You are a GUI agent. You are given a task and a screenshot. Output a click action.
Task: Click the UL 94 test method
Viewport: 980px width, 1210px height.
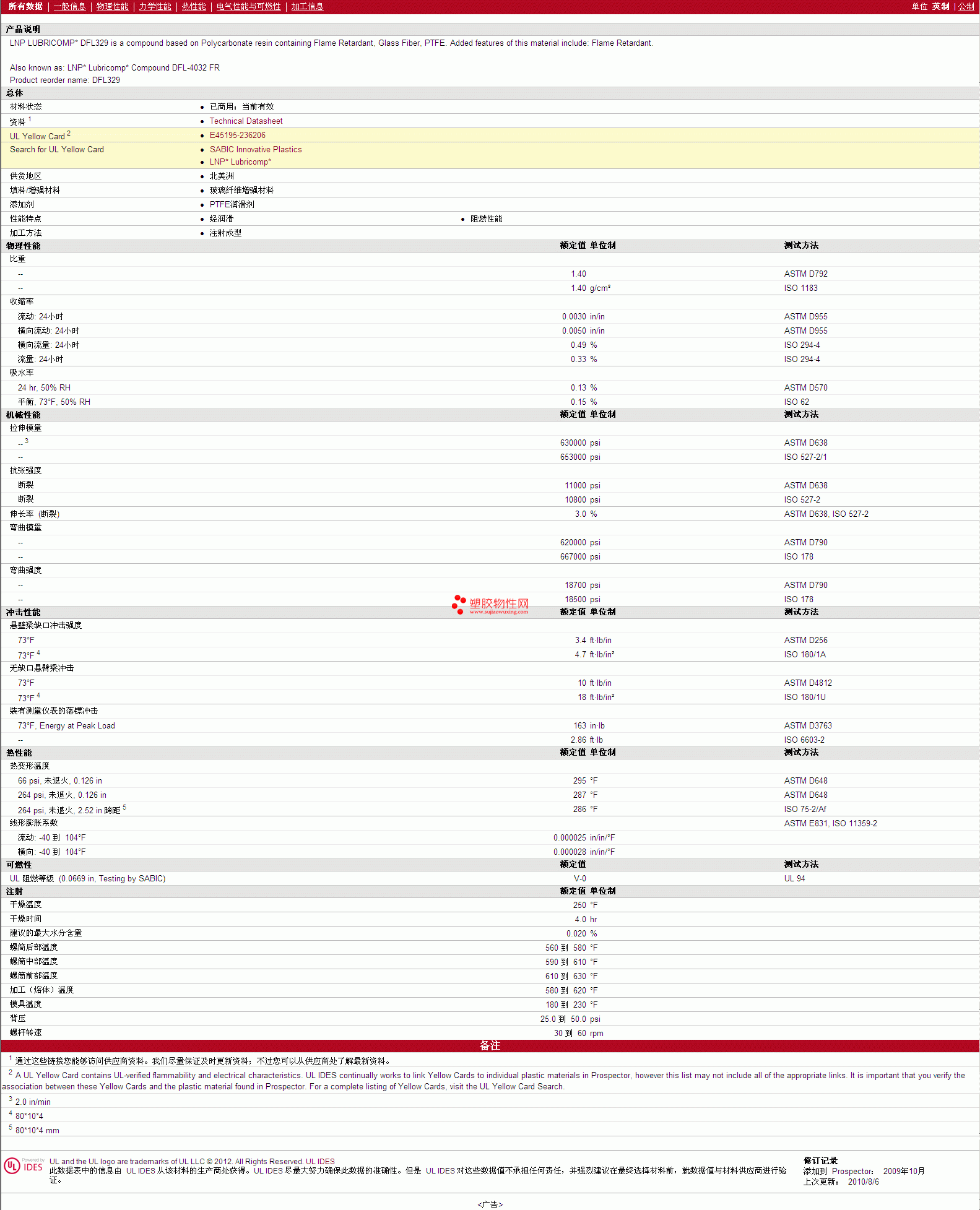[x=794, y=879]
